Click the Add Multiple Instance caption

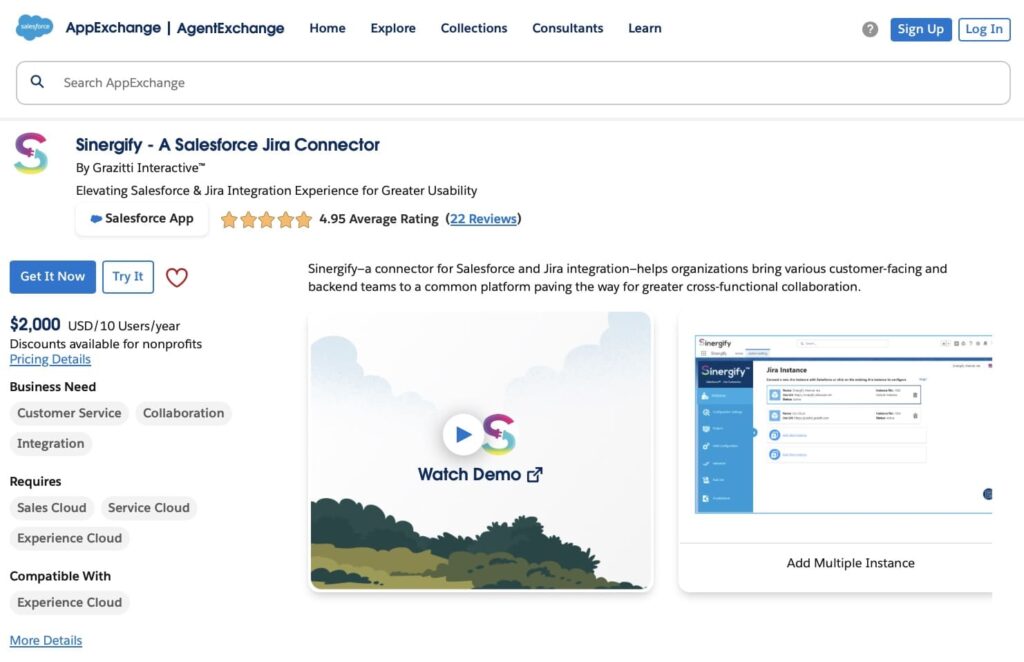pyautogui.click(x=850, y=563)
